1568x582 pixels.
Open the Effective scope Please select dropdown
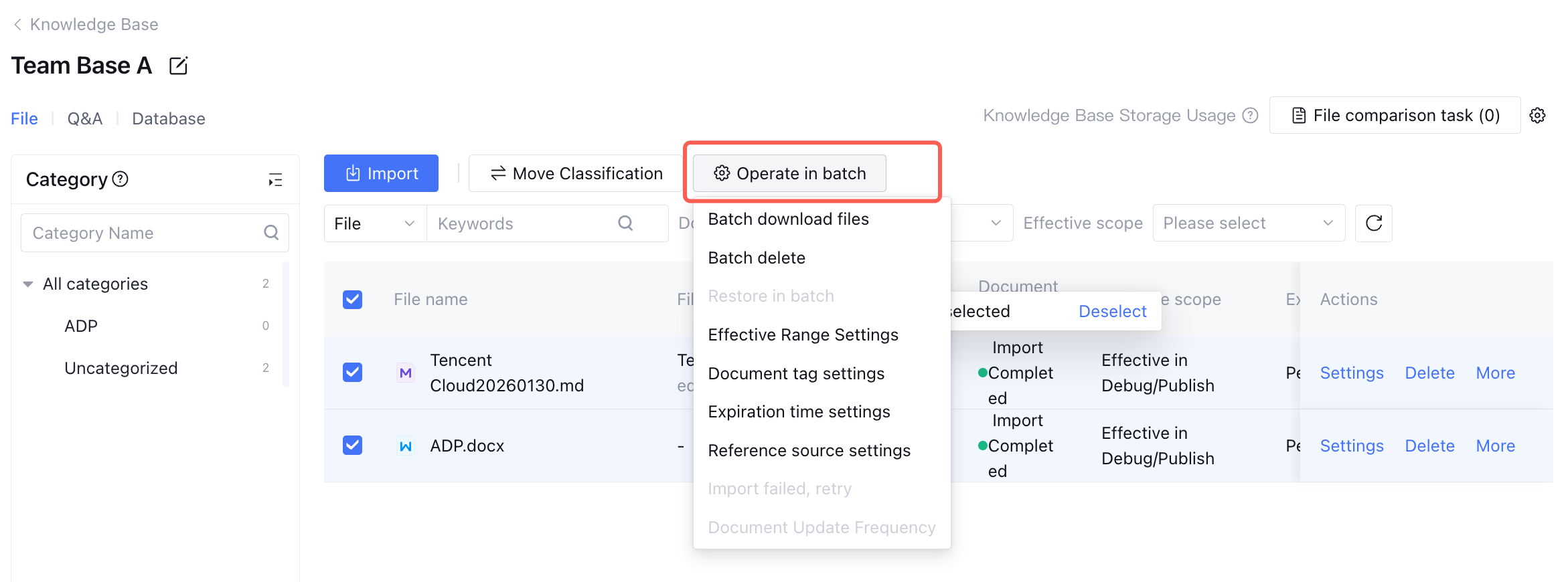[1248, 223]
